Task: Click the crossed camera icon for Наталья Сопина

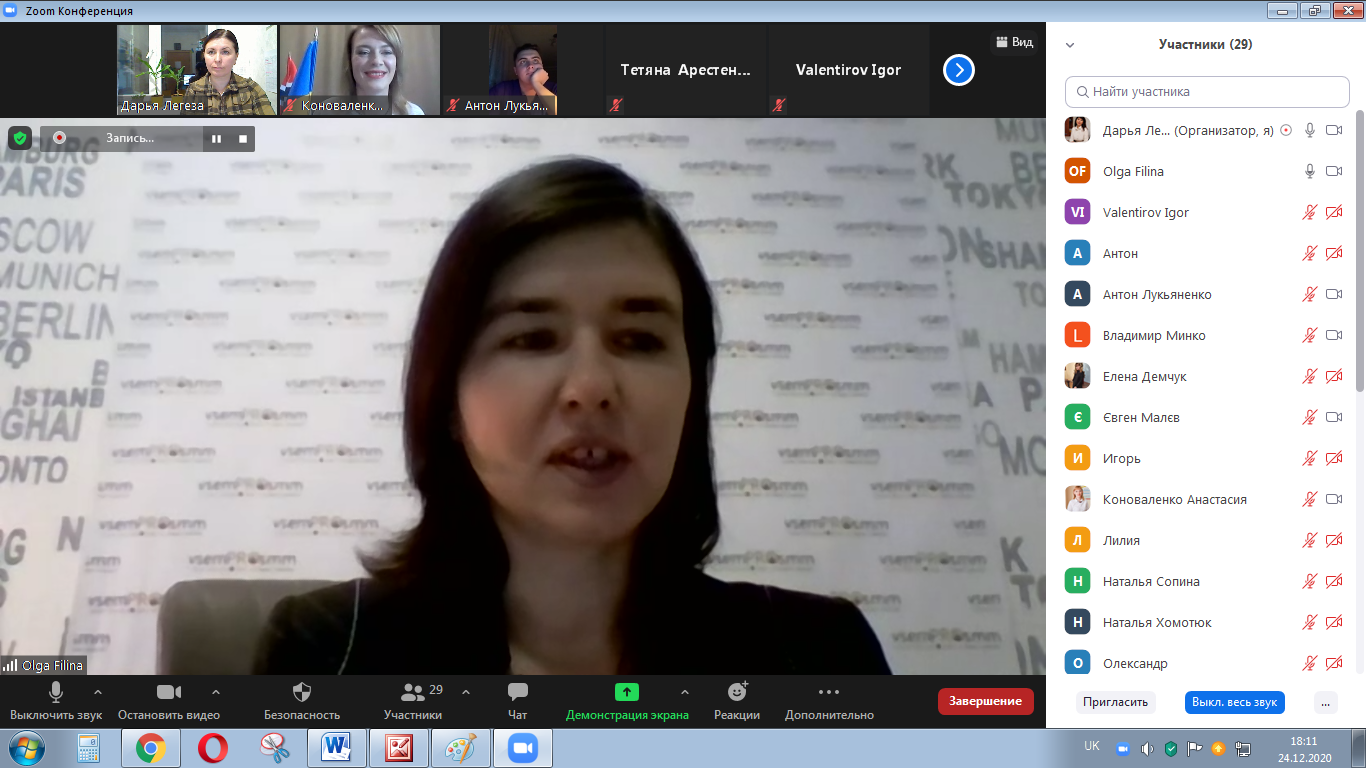Action: (x=1334, y=581)
